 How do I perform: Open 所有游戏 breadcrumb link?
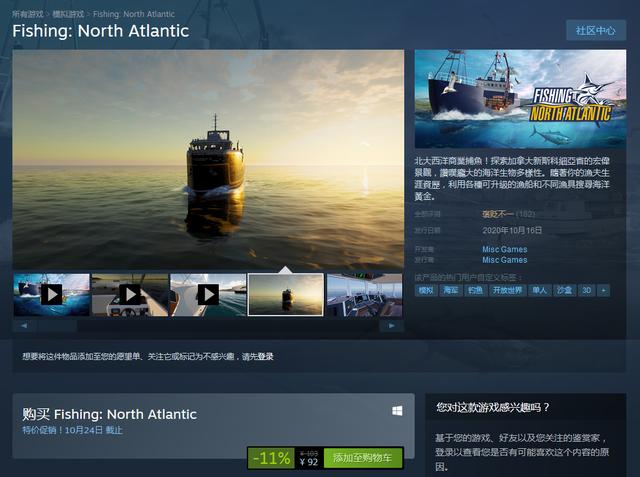27,14
